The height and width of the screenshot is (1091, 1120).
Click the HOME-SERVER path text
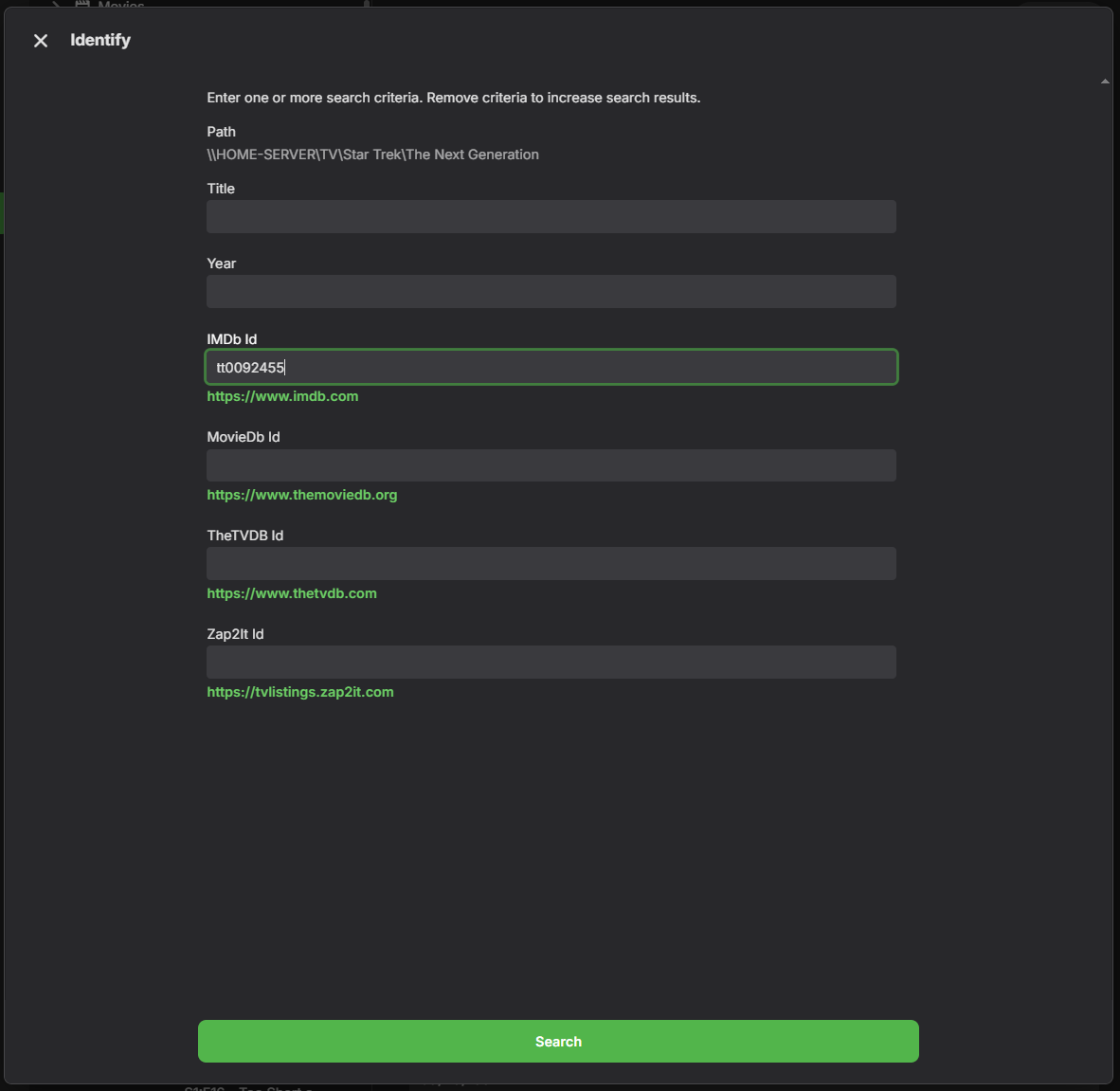(372, 155)
